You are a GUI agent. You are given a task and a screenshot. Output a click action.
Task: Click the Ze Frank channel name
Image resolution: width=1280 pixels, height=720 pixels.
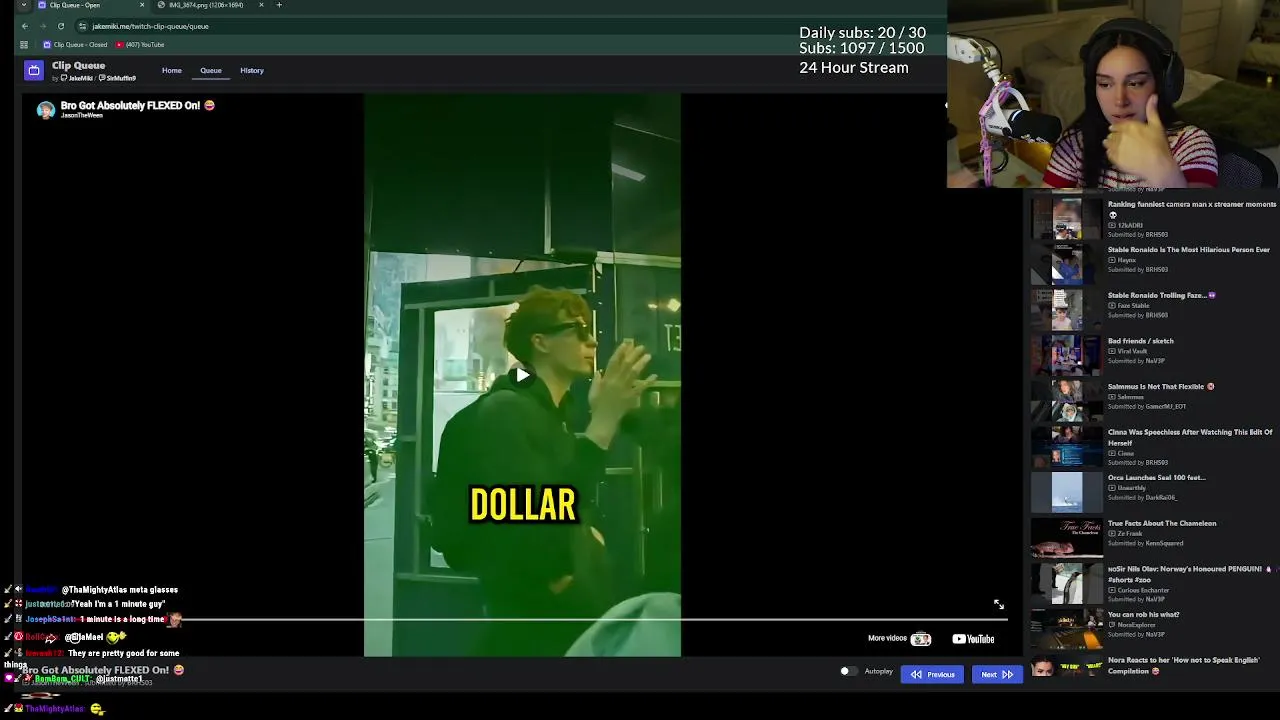[1130, 534]
